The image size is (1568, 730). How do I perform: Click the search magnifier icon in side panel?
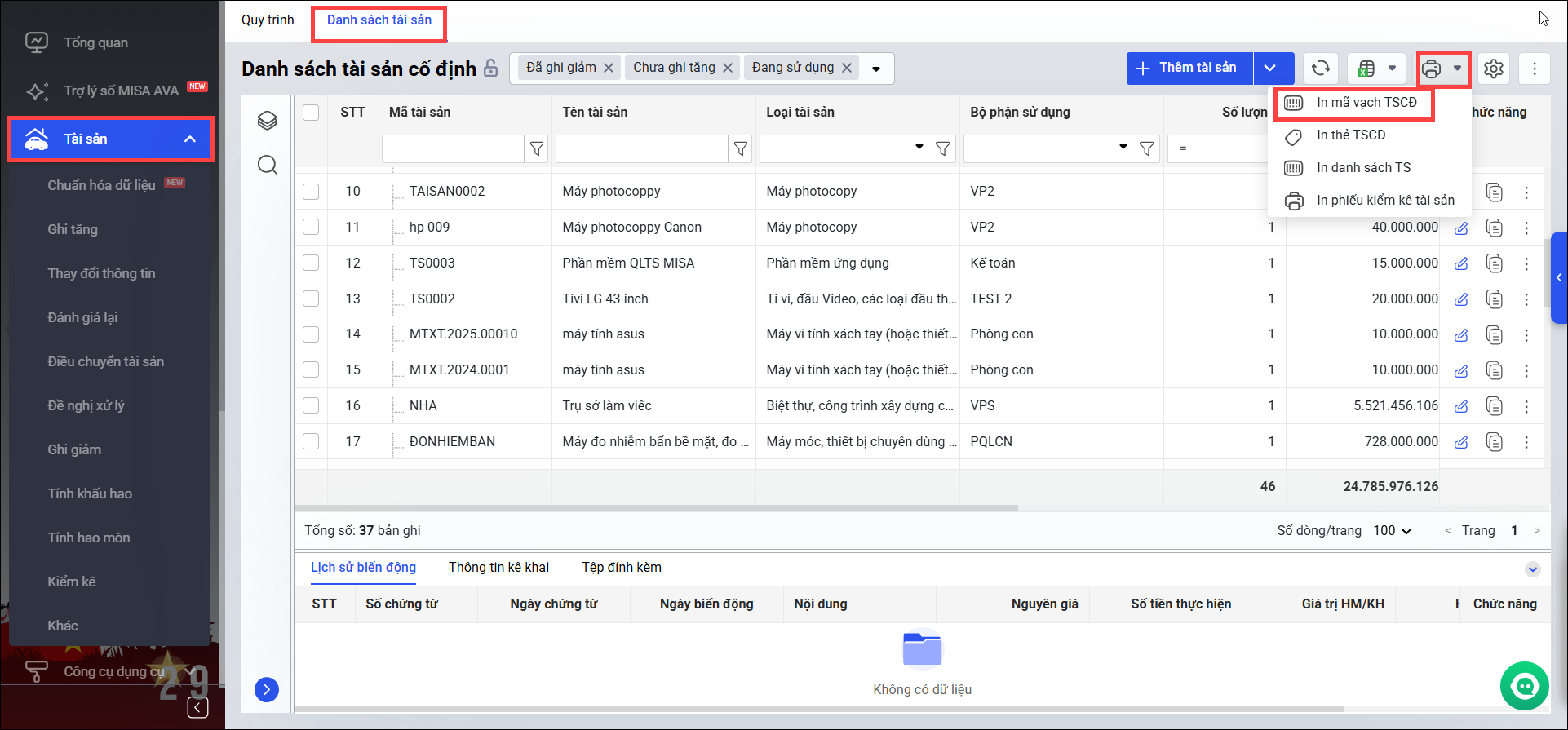tap(268, 166)
